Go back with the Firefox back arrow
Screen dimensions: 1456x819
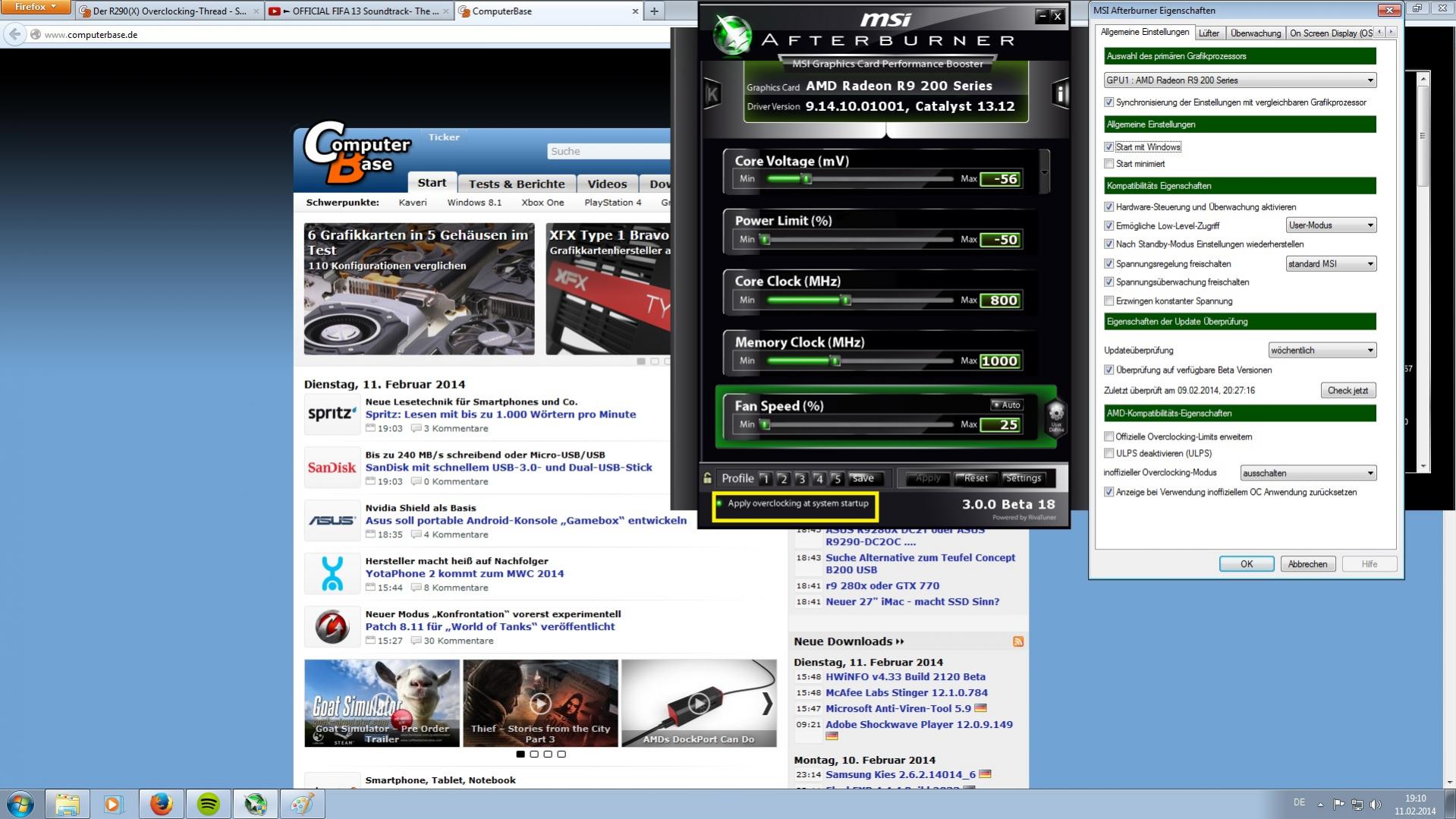pyautogui.click(x=14, y=34)
